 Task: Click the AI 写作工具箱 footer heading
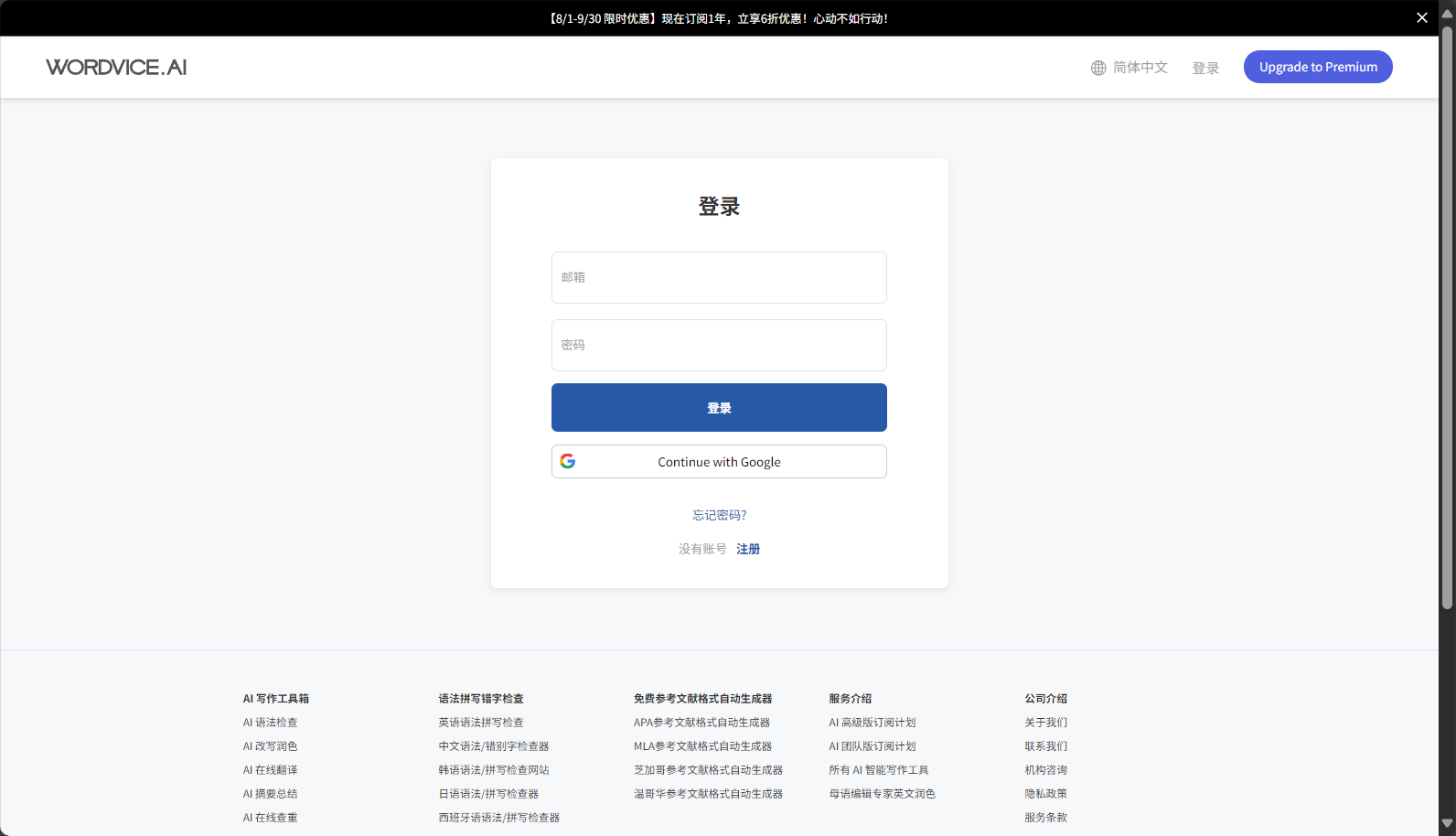click(x=275, y=699)
